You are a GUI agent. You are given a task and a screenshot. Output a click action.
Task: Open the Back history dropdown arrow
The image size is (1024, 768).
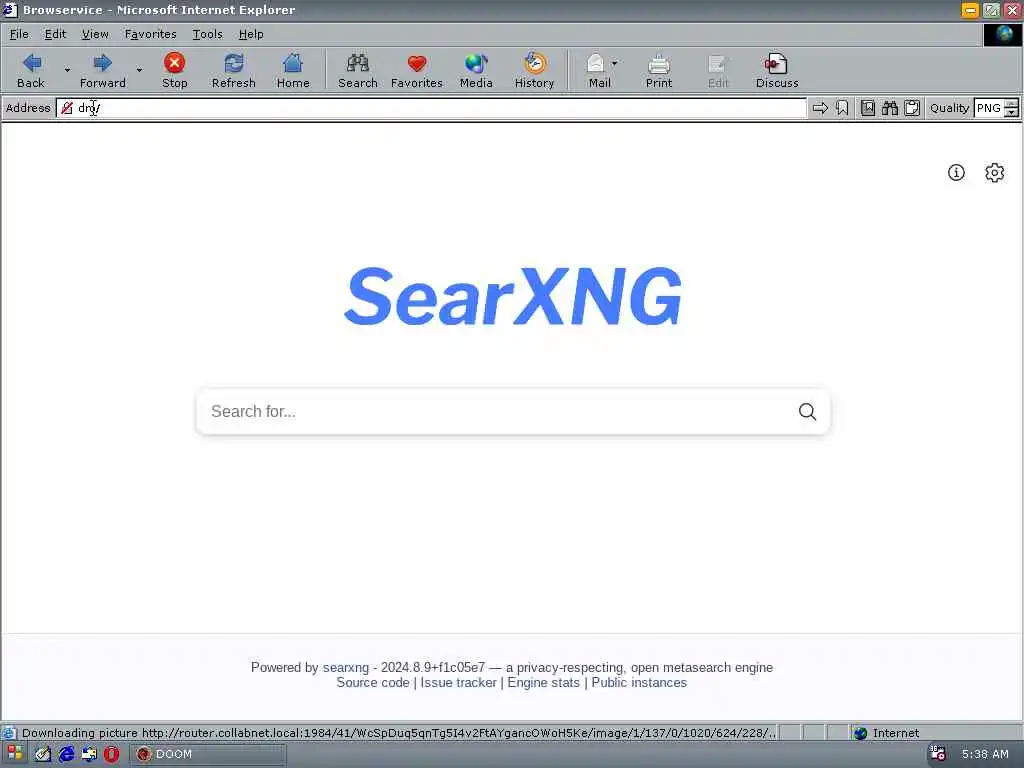pyautogui.click(x=67, y=71)
